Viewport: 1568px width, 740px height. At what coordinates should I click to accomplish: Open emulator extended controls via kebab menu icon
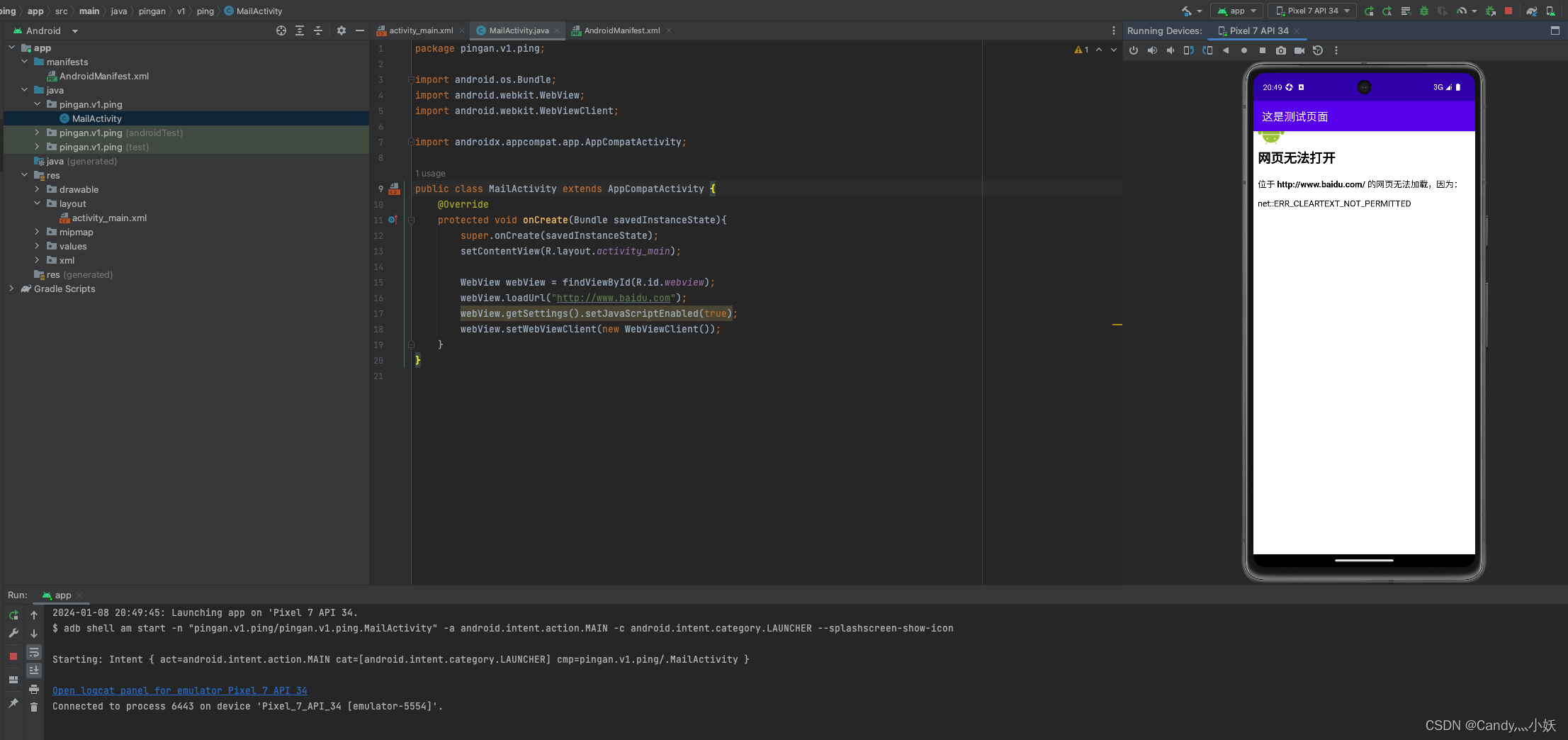point(1336,50)
